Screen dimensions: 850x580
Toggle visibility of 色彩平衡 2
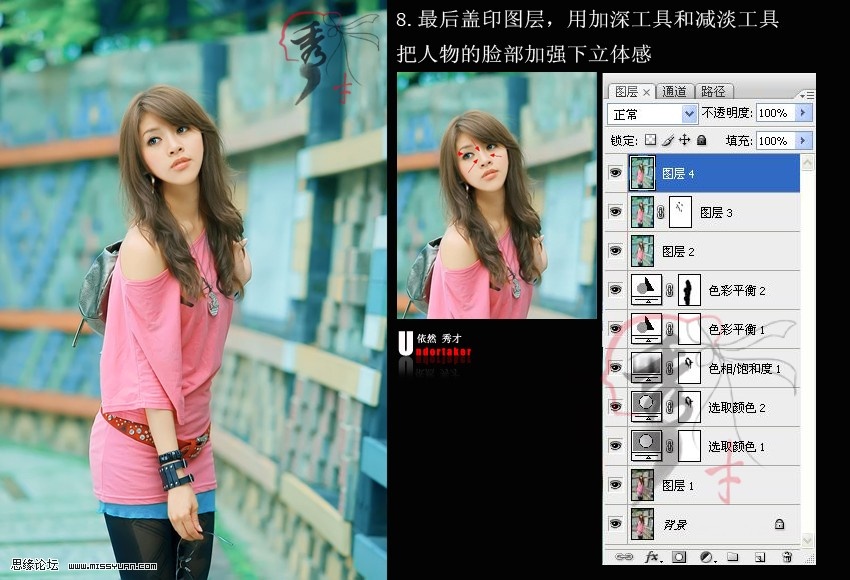coord(615,289)
